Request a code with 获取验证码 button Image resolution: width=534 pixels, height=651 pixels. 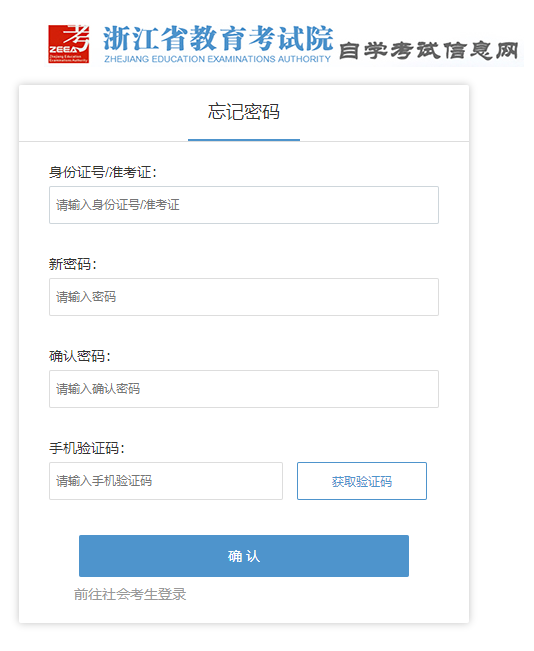point(362,481)
